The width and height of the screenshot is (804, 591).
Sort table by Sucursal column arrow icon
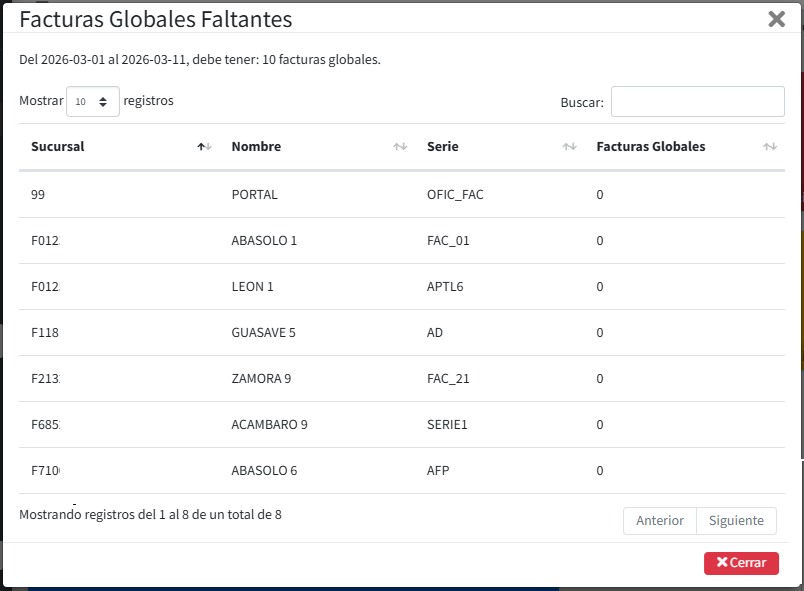click(204, 147)
